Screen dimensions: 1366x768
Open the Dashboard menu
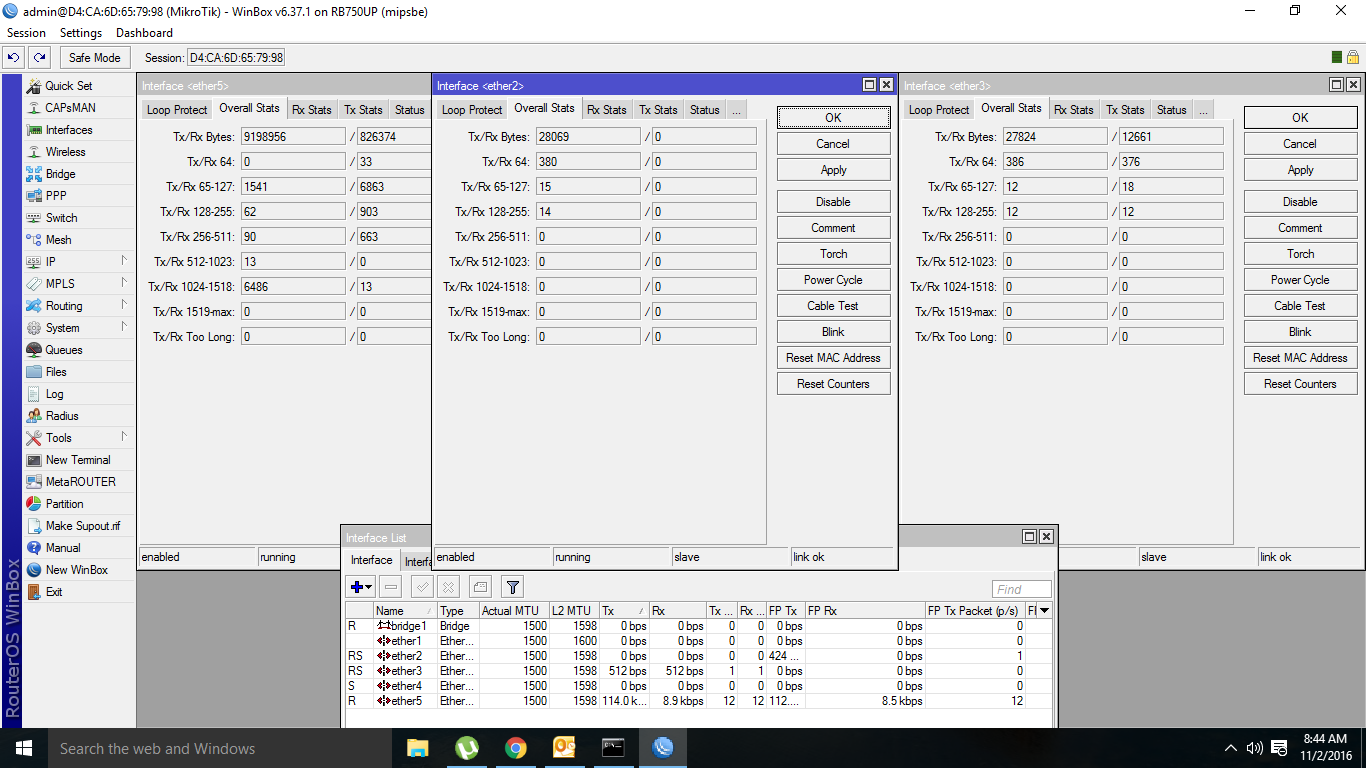[144, 33]
